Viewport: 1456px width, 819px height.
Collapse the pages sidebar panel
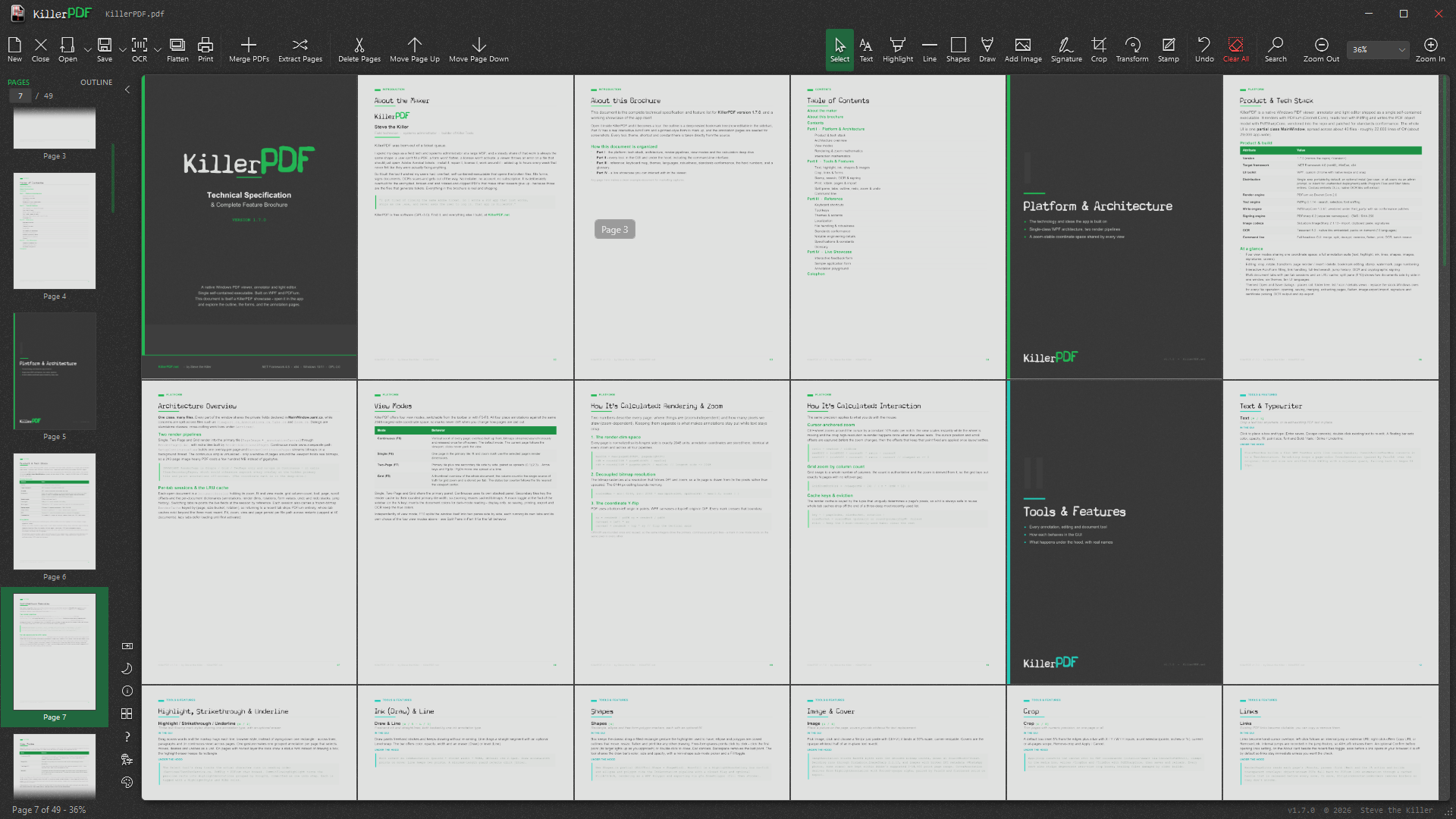(127, 89)
